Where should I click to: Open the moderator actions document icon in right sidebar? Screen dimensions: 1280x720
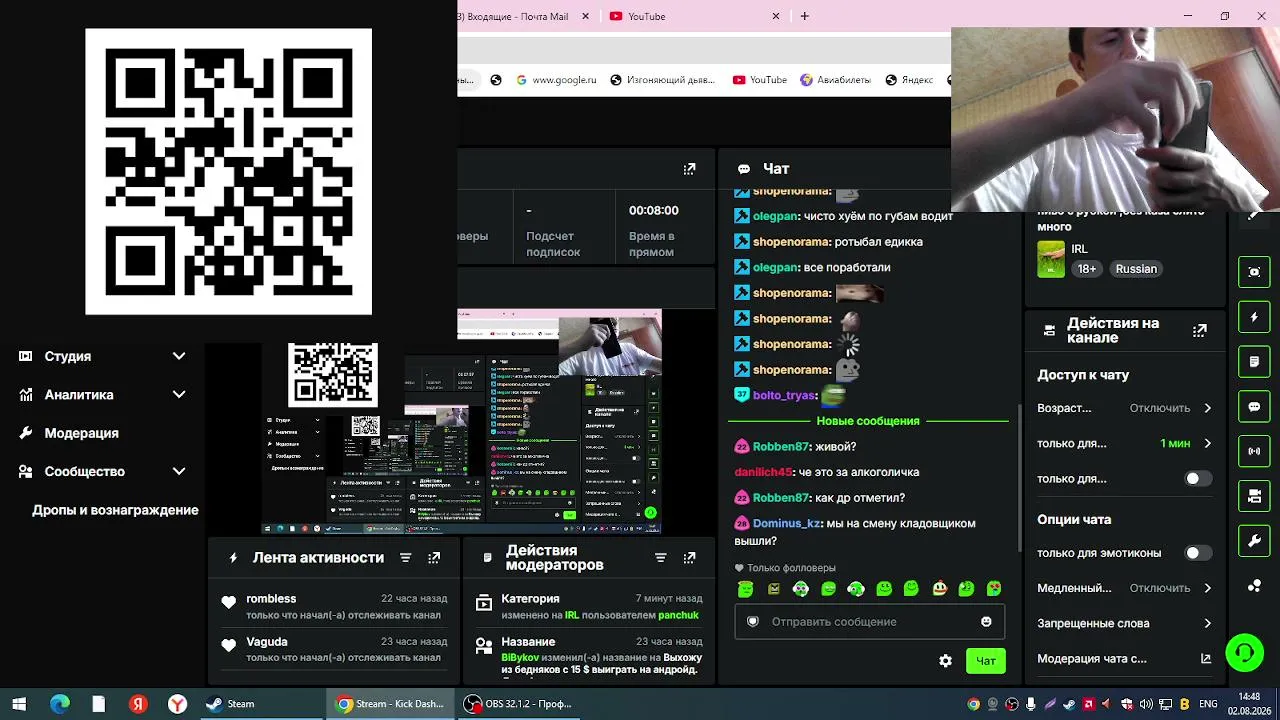[x=1254, y=361]
